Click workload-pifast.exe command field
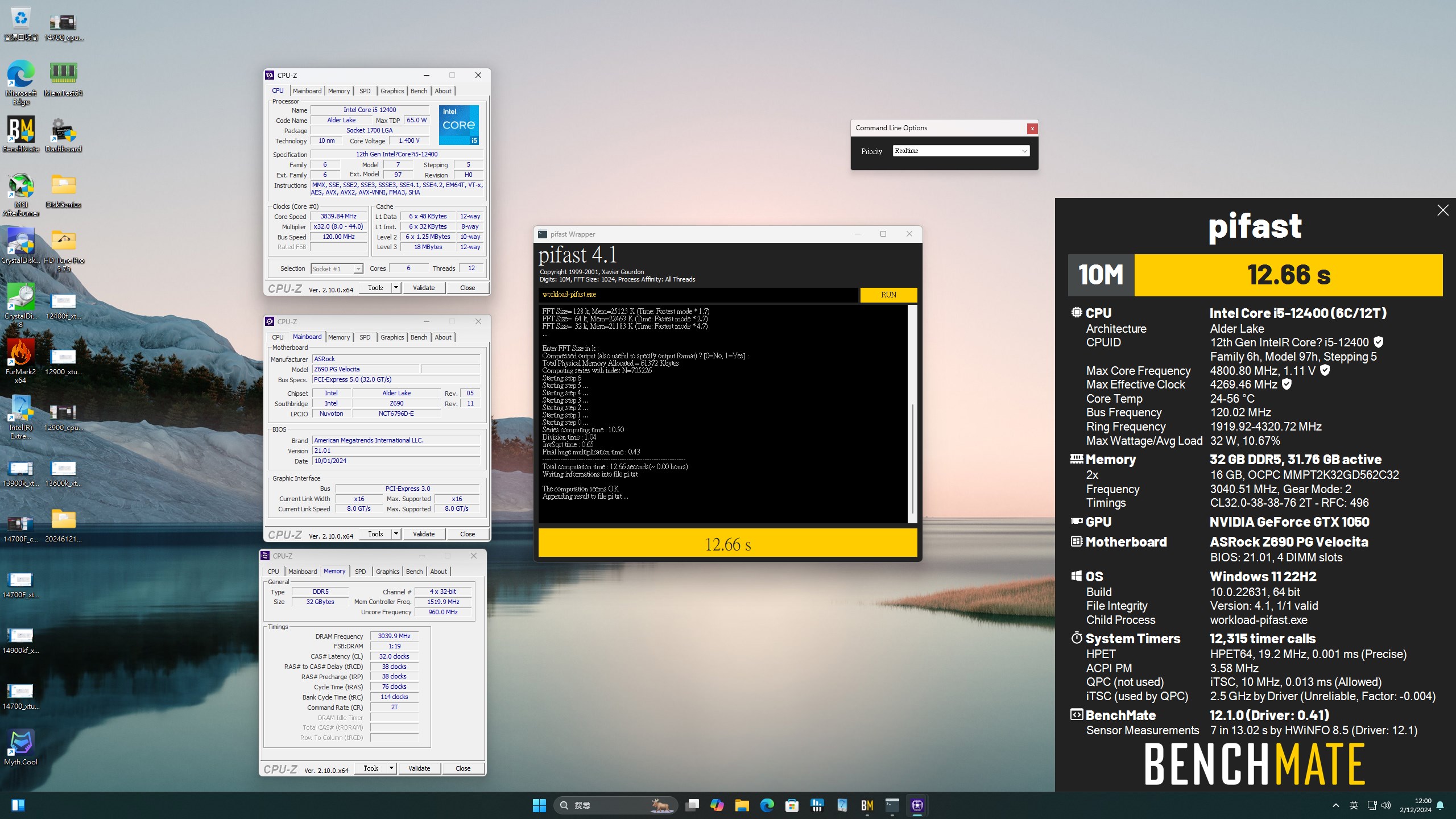The height and width of the screenshot is (819, 1456). point(698,295)
